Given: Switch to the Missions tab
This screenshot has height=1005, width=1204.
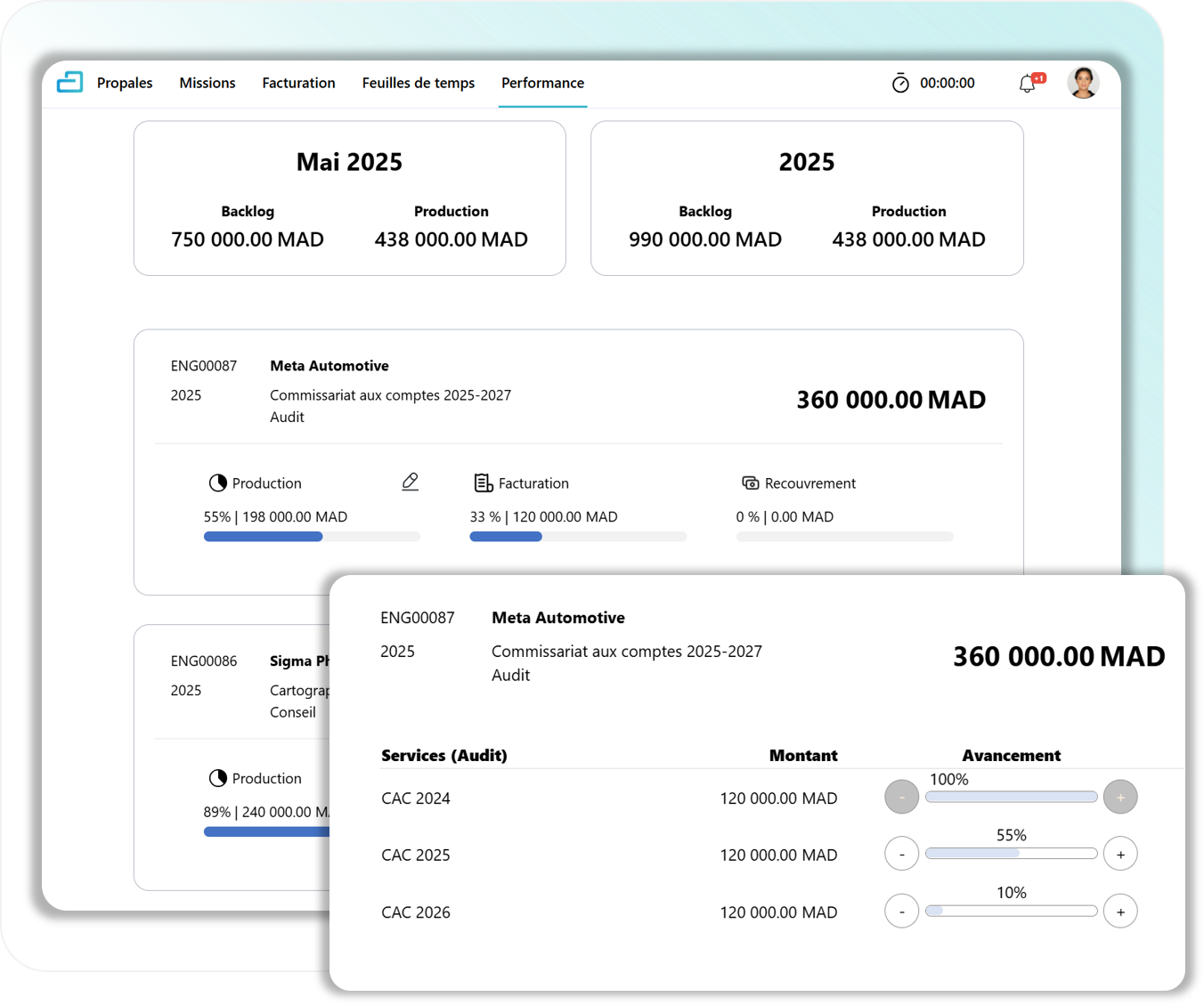Looking at the screenshot, I should point(207,83).
